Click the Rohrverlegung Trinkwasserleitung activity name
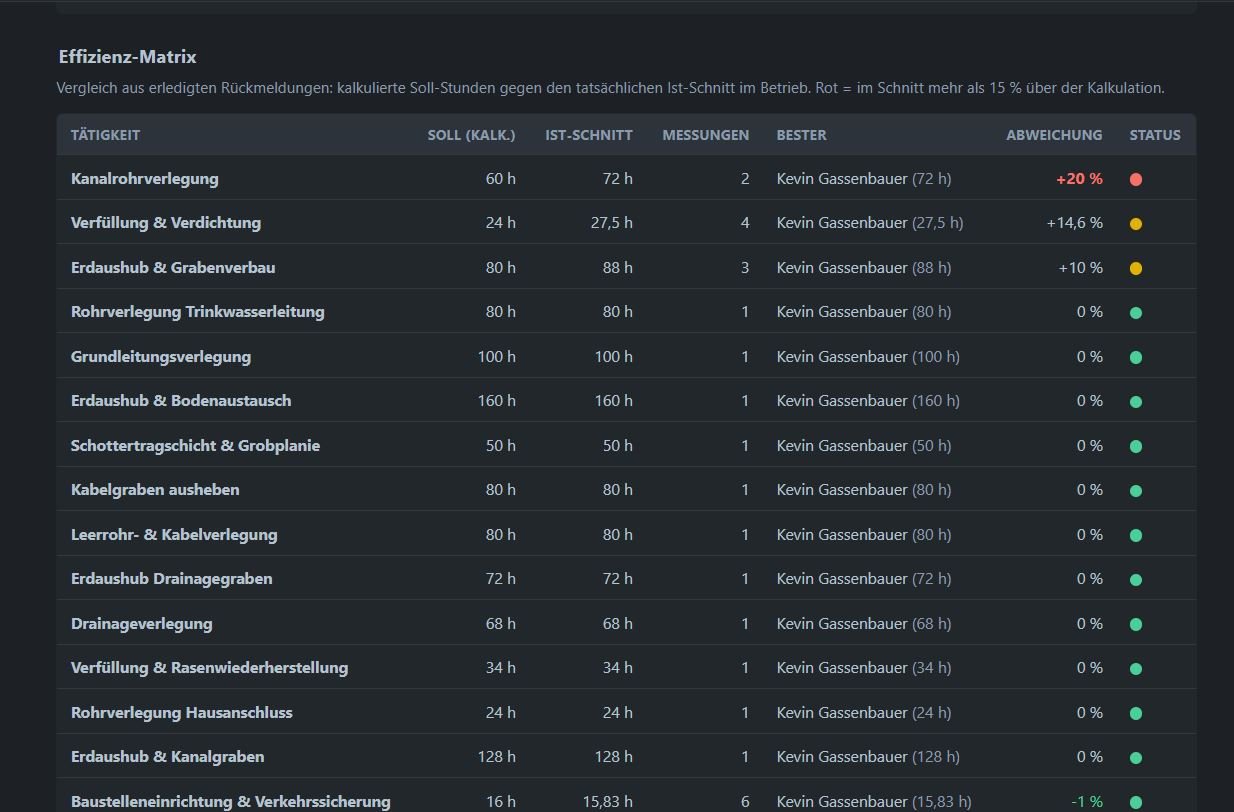Image resolution: width=1234 pixels, height=812 pixels. (x=198, y=312)
